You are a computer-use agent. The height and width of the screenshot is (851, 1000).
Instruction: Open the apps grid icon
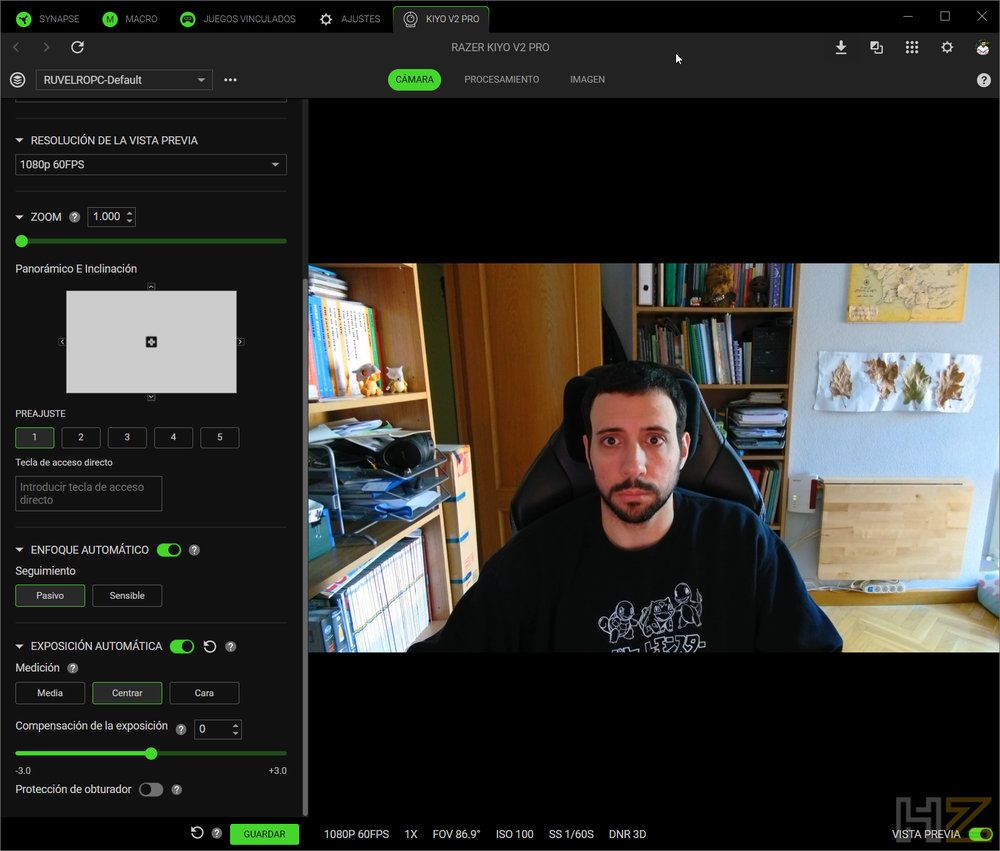point(912,47)
